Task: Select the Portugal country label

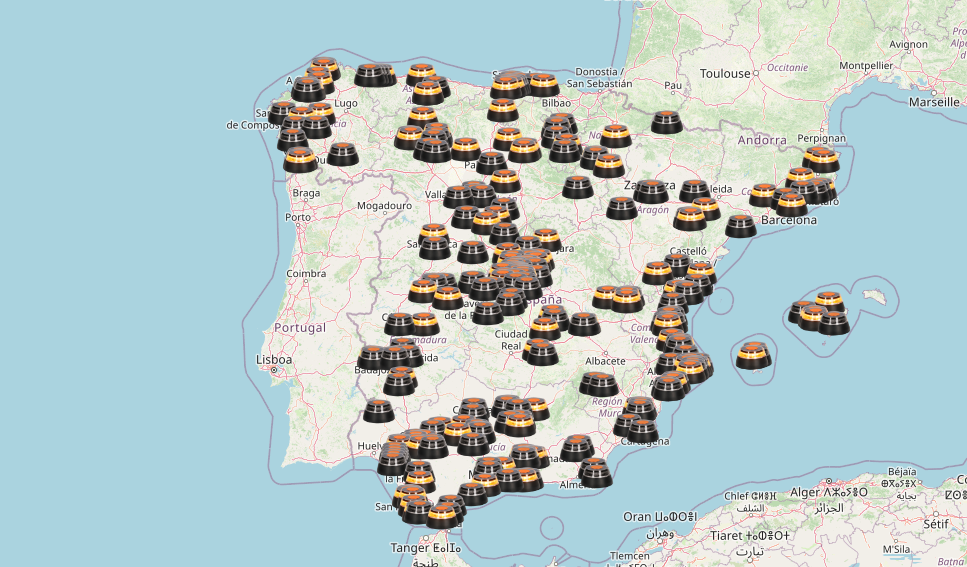Action: (300, 327)
